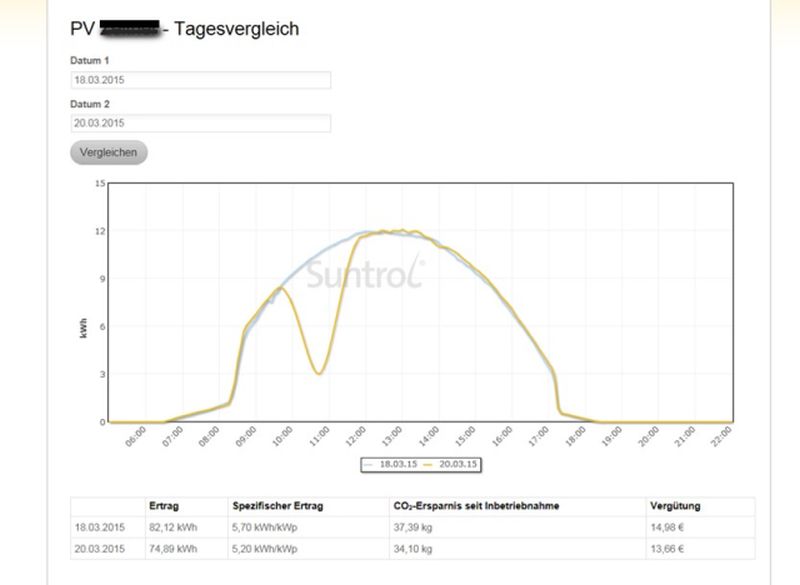Click the 13,66 € Vergütung cell
Viewport: 800px width, 585px height.
666,549
